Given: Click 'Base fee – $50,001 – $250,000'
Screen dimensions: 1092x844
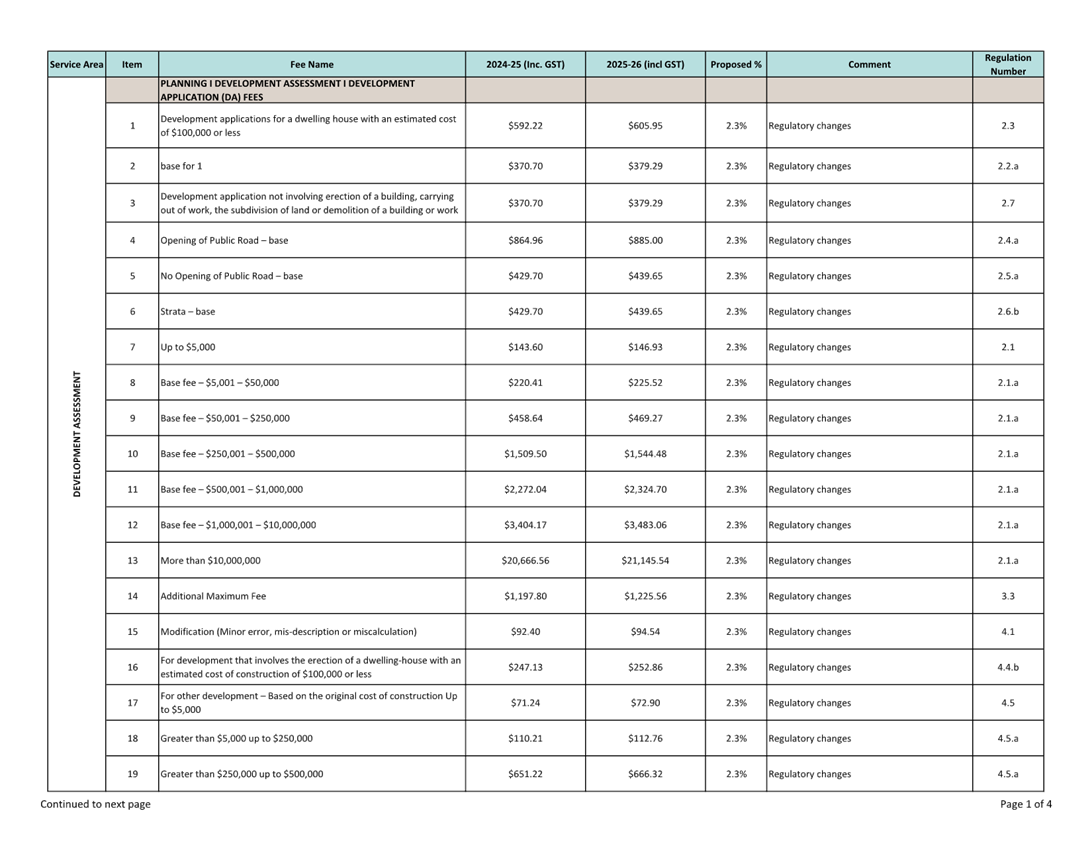Looking at the screenshot, I should click(x=225, y=418).
